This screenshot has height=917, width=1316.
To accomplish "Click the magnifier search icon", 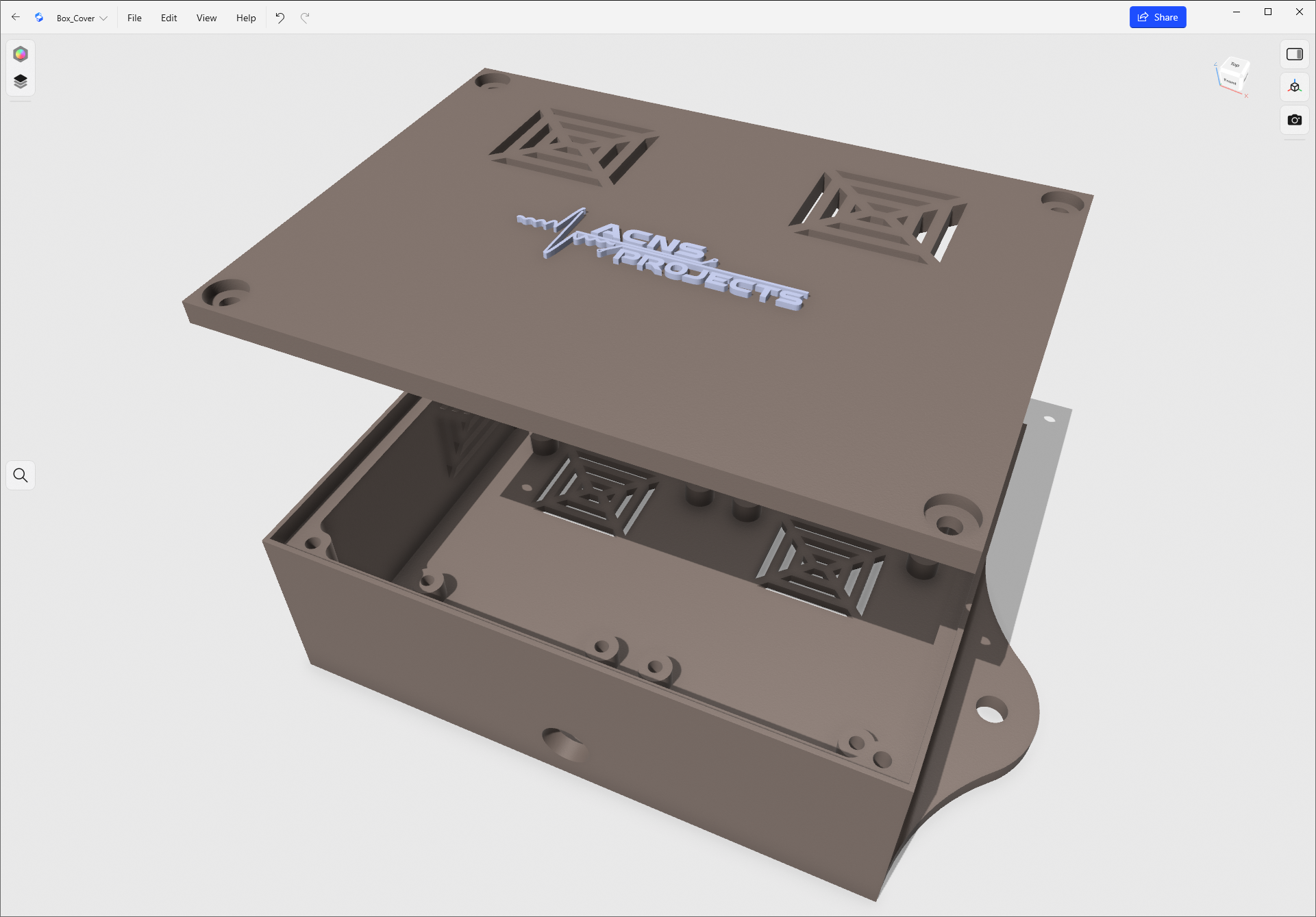I will 21,475.
